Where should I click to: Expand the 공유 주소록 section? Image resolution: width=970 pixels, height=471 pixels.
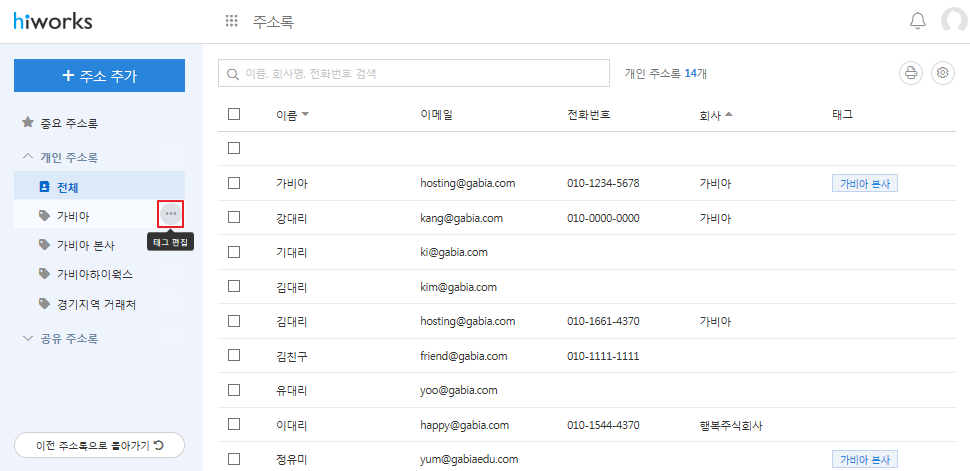[28, 338]
